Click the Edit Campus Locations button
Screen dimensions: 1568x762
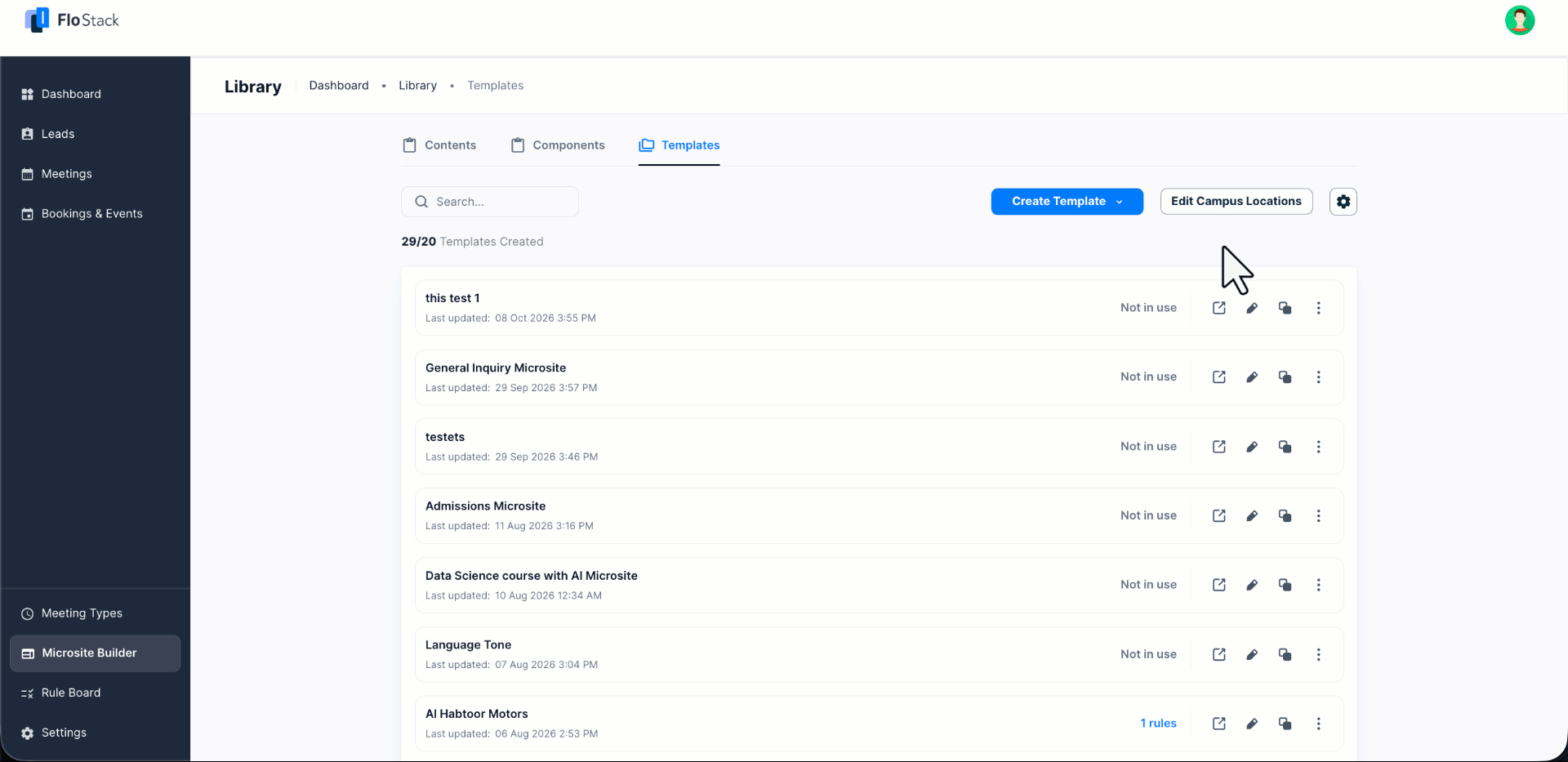point(1236,202)
